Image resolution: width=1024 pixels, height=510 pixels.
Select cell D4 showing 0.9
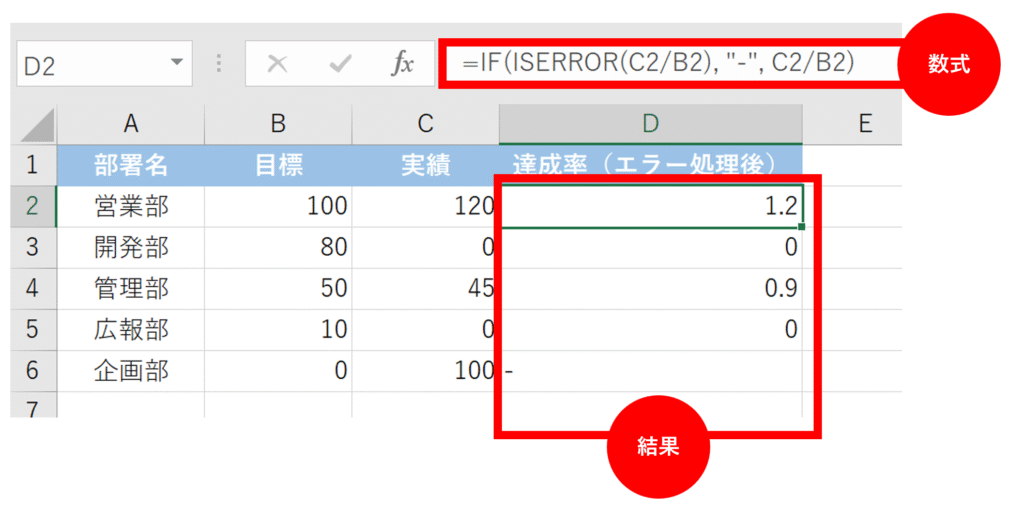click(650, 289)
